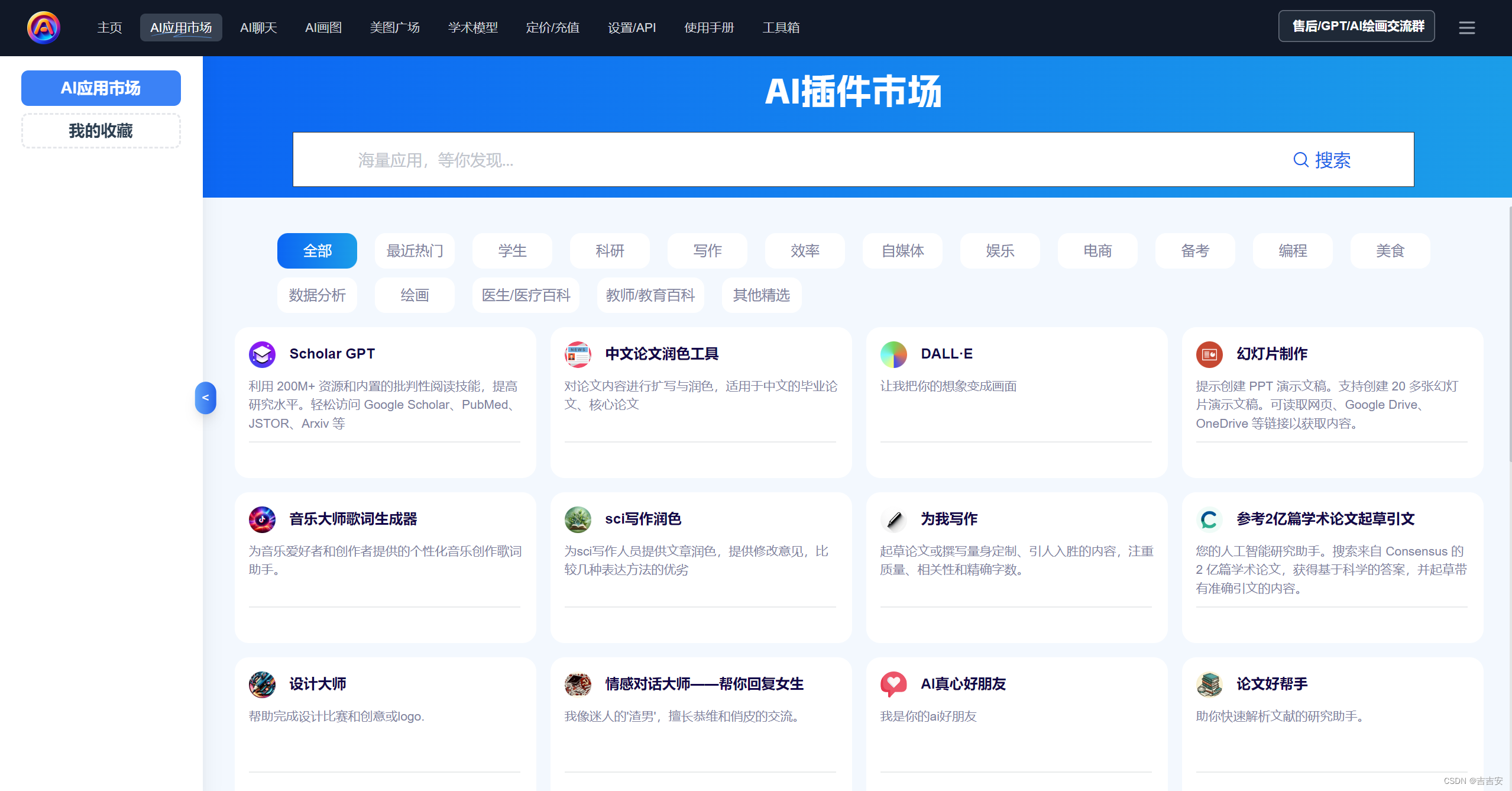Click the 论文好帮手 books icon
The image size is (1512, 791).
(x=1209, y=685)
